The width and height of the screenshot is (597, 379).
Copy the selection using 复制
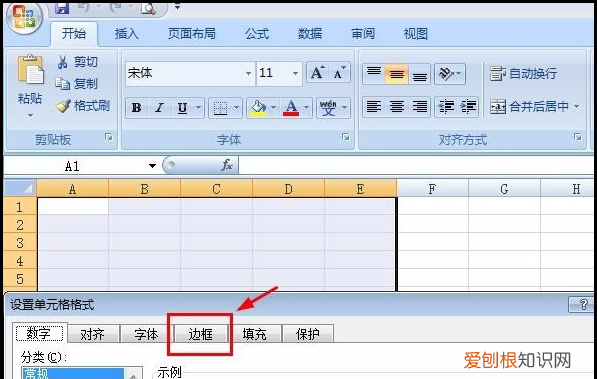(x=77, y=84)
